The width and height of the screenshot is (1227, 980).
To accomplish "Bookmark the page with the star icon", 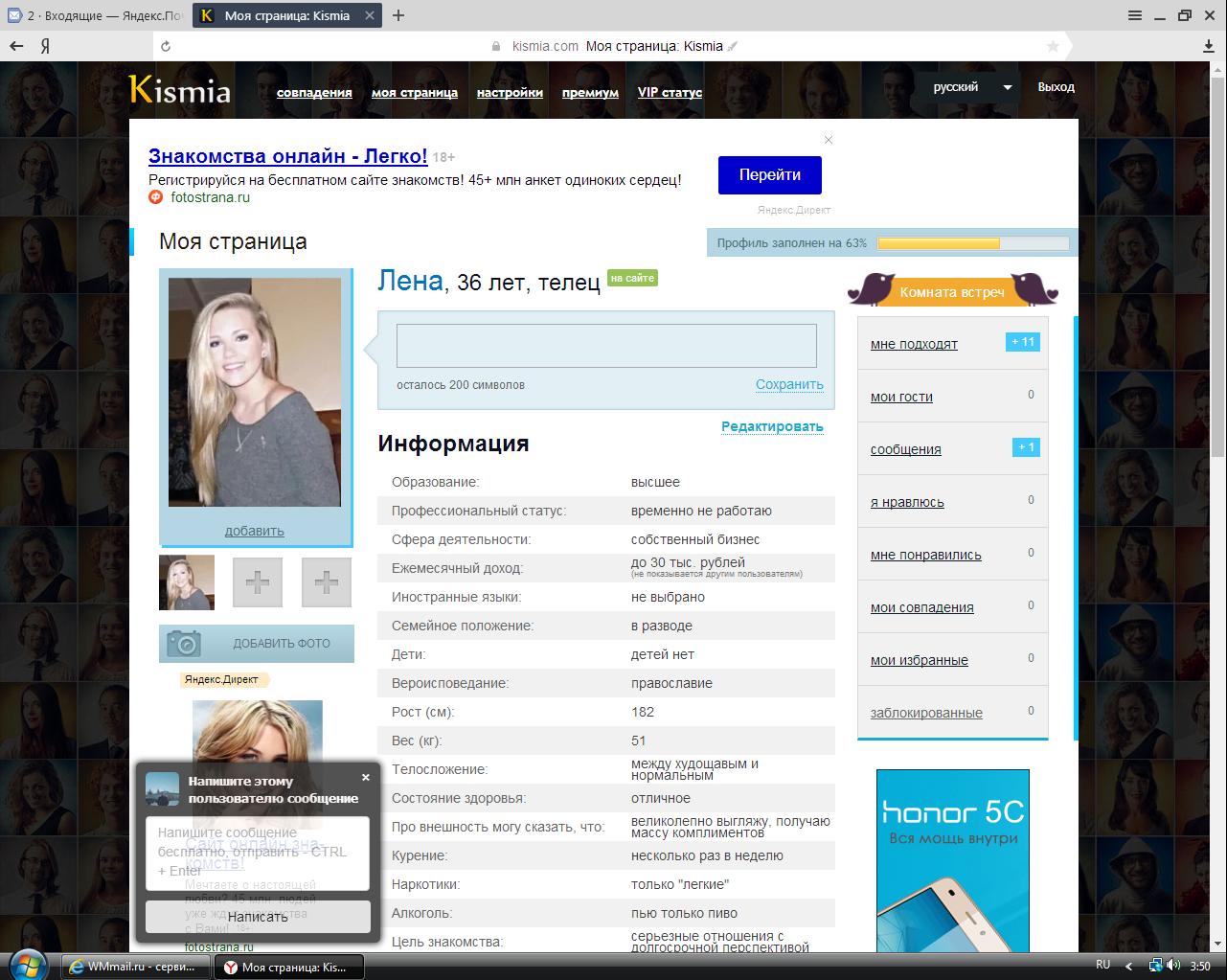I will [x=1053, y=46].
